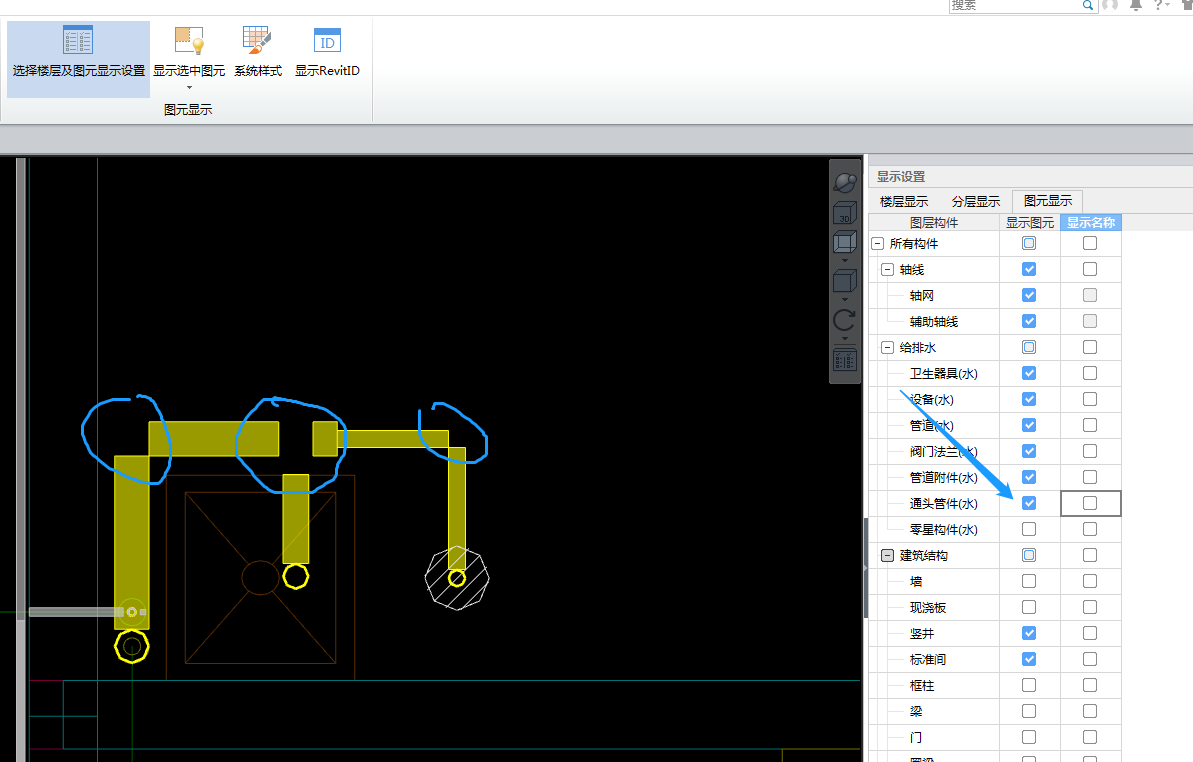Click the 显示RevitID icon
1193x762 pixels.
tap(327, 40)
